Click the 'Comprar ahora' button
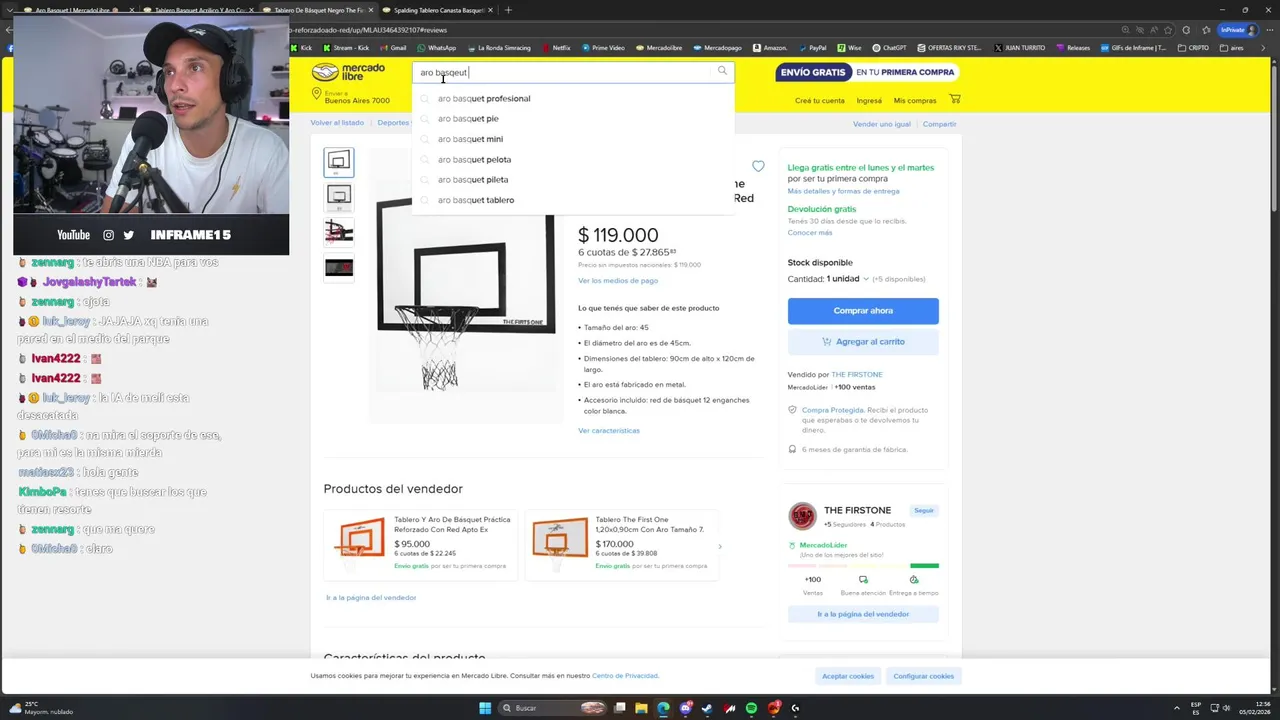Image resolution: width=1280 pixels, height=720 pixels. (863, 311)
